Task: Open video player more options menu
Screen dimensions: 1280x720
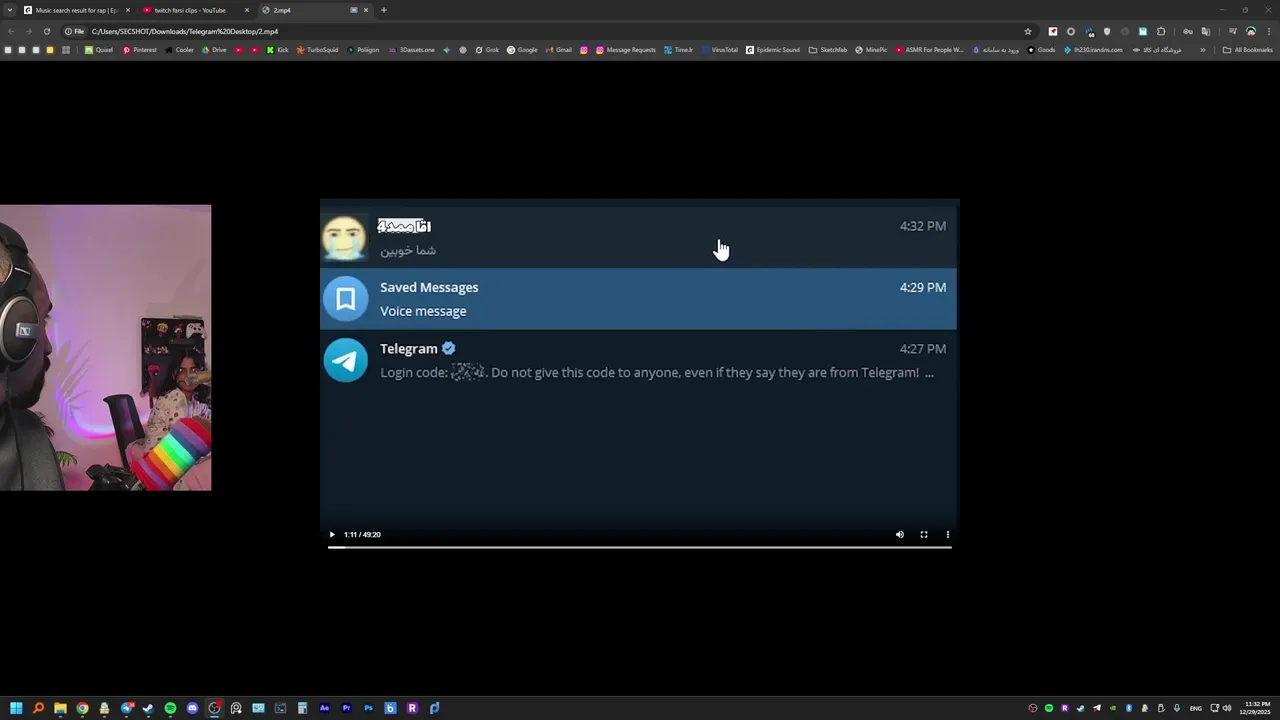Action: click(947, 534)
